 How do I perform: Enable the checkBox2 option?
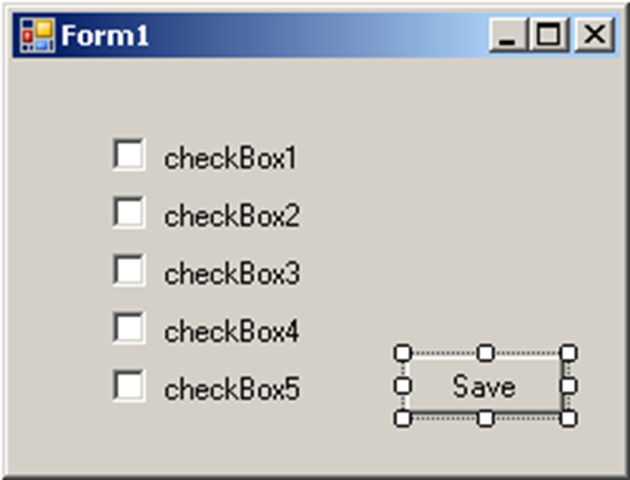tap(129, 213)
